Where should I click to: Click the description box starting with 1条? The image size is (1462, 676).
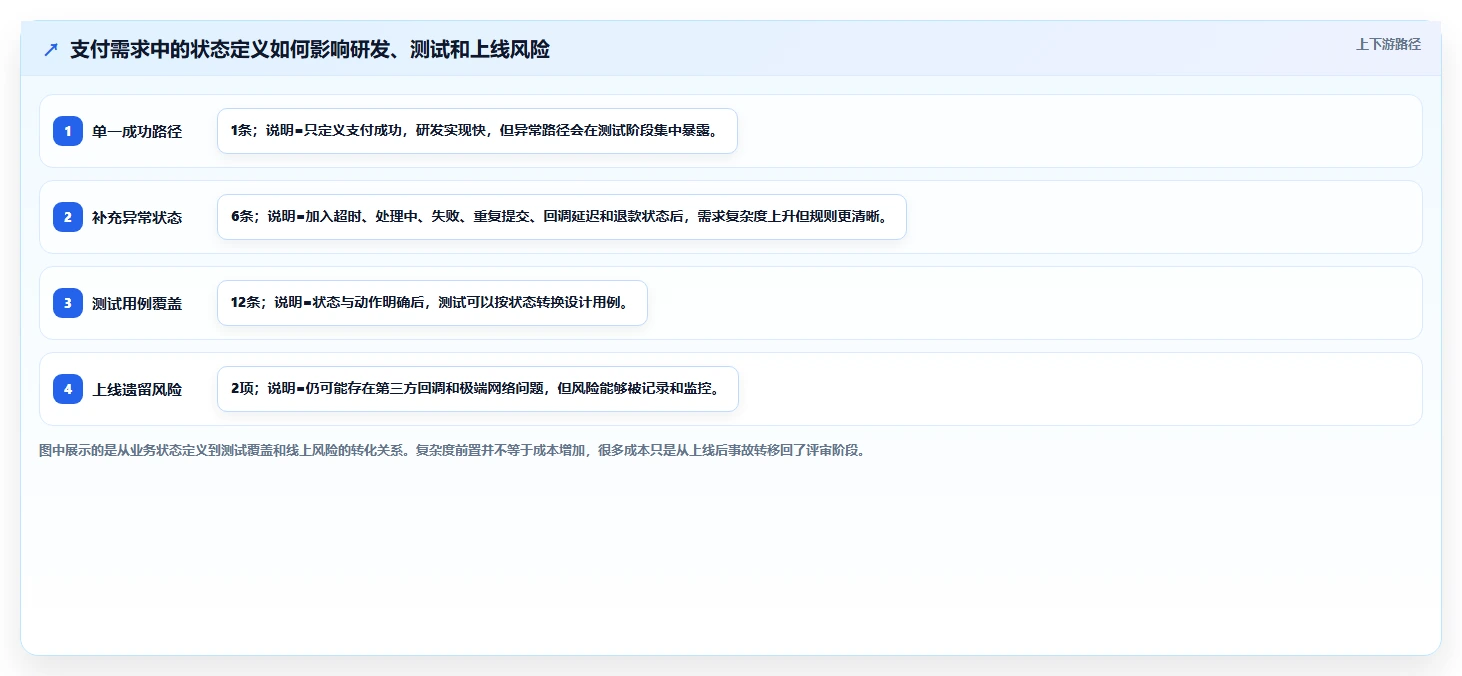click(477, 131)
